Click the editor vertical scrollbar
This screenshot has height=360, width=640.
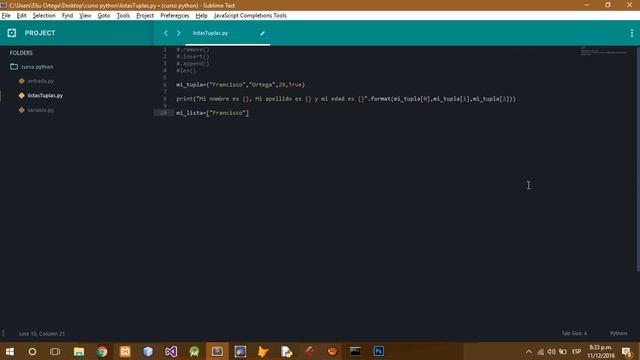pyautogui.click(x=638, y=159)
